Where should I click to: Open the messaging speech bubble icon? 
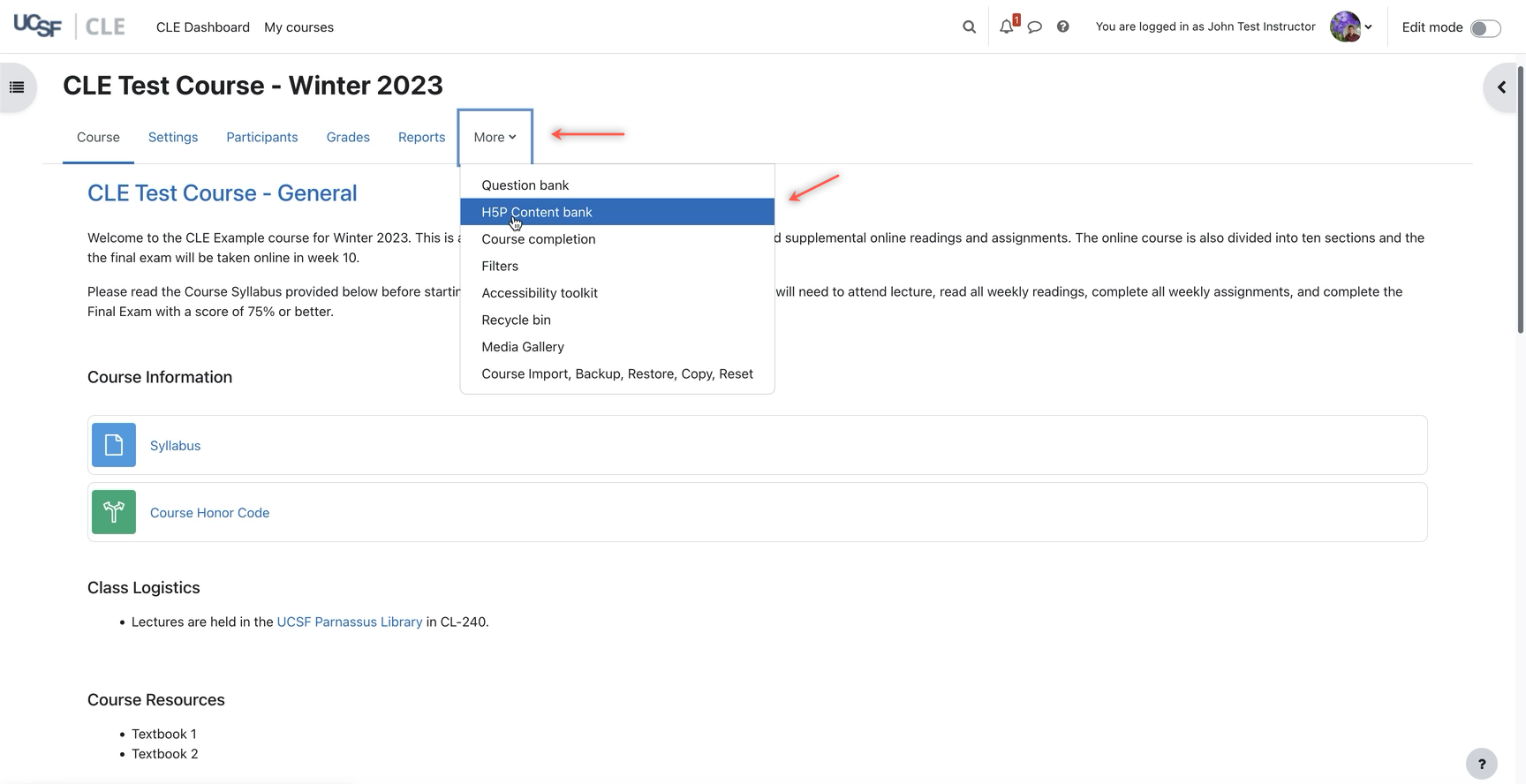(1035, 26)
